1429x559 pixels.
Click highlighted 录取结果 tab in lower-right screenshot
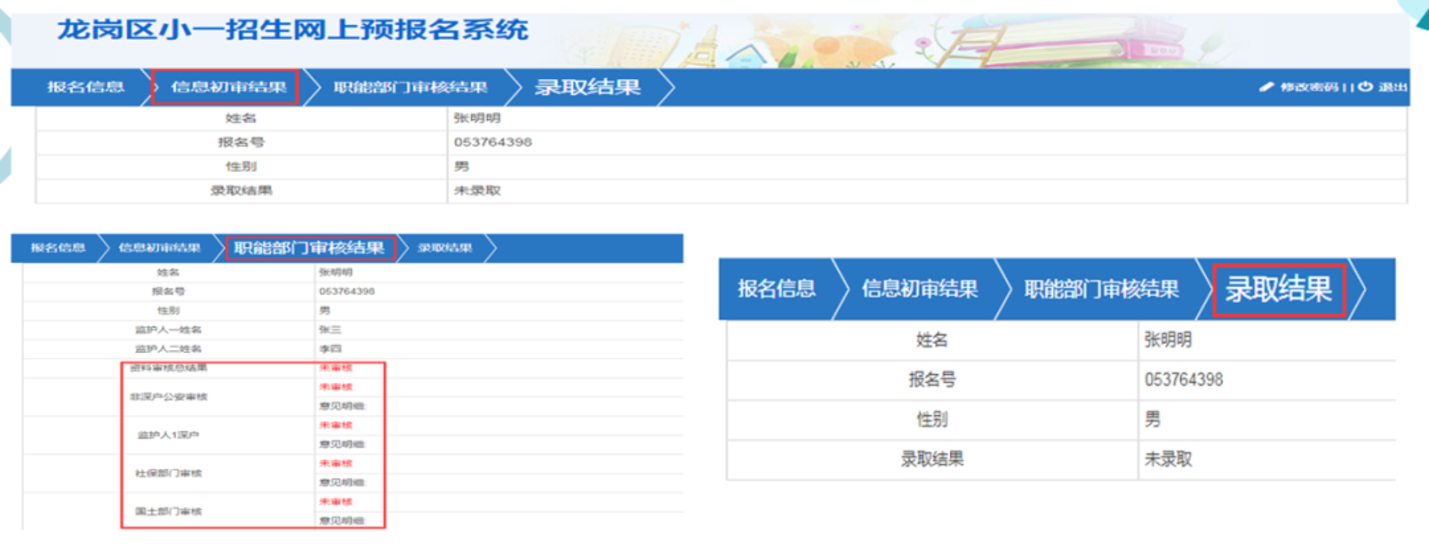1279,289
